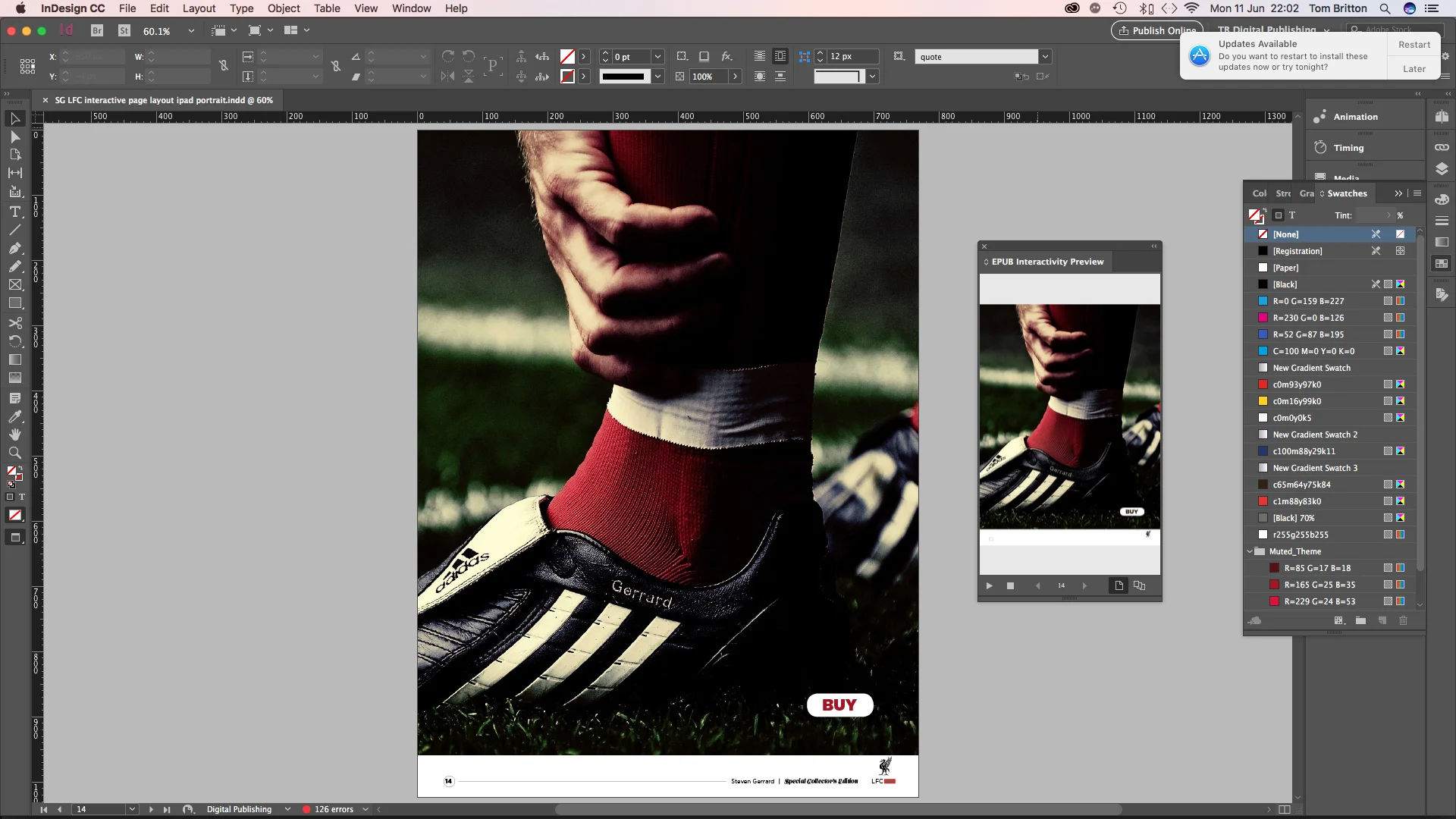Switch to the Swatches tab
1456x819 pixels.
click(x=1347, y=193)
